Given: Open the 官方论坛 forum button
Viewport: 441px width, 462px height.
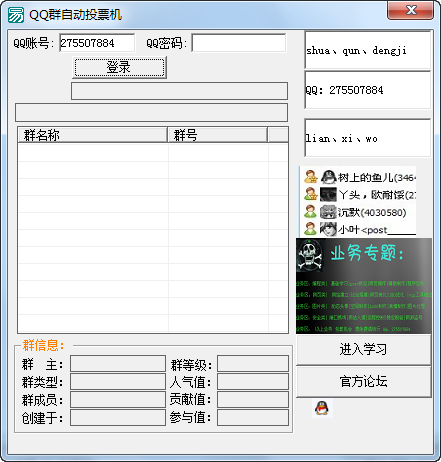Looking at the screenshot, I should (363, 381).
